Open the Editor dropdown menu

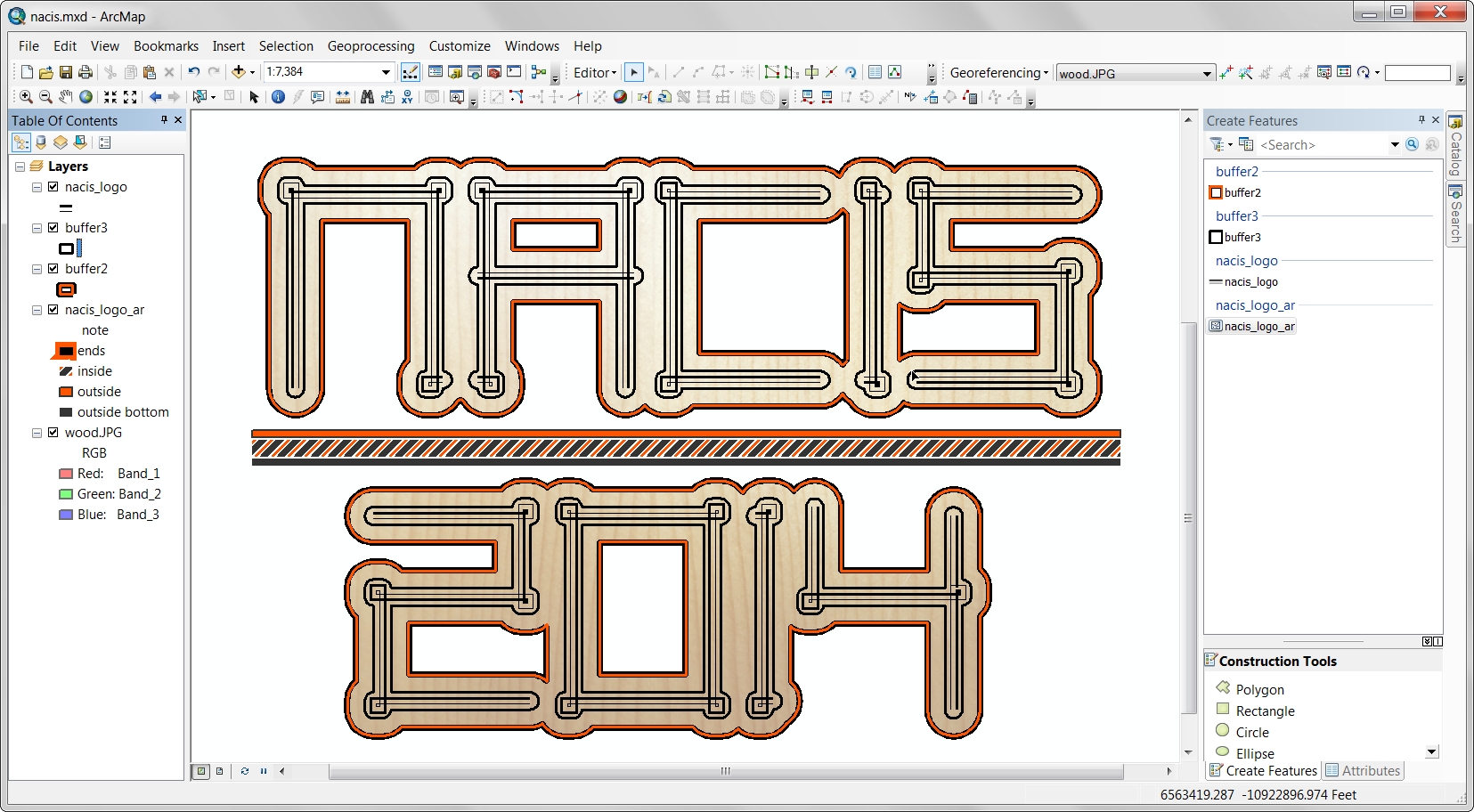(x=595, y=72)
